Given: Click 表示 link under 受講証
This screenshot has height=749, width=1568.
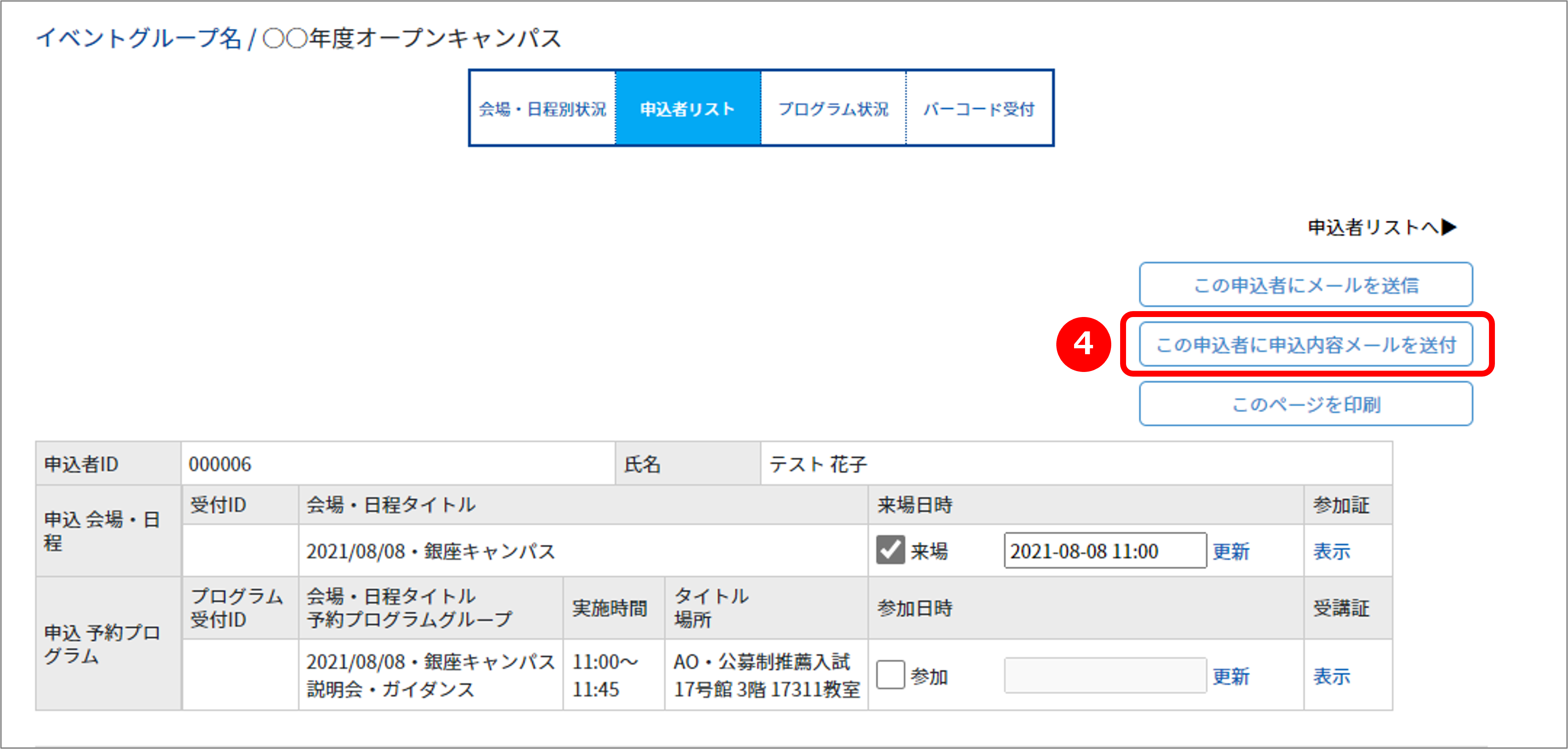Looking at the screenshot, I should pyautogui.click(x=1331, y=676).
